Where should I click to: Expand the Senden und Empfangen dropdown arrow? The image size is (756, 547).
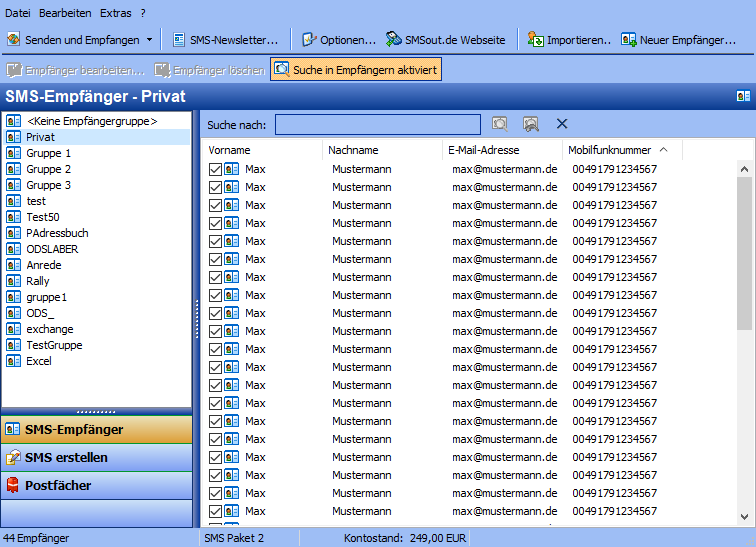[x=149, y=40]
